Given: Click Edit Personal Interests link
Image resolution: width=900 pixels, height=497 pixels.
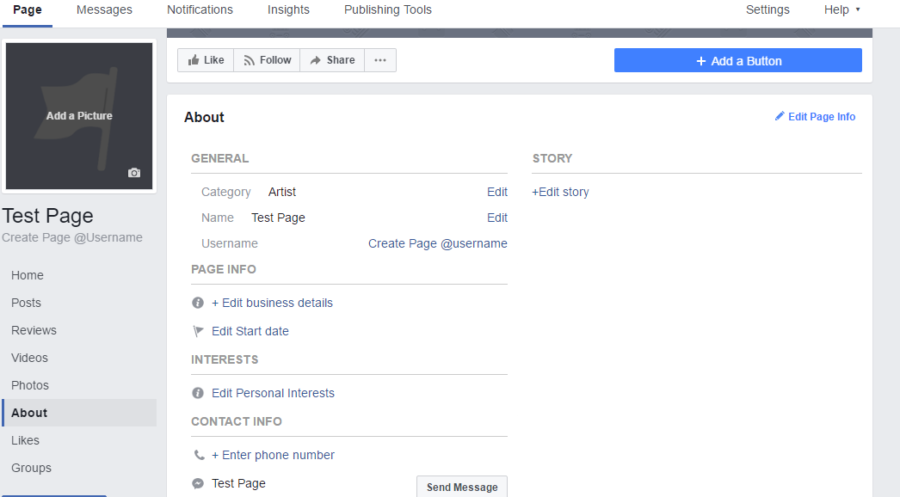Looking at the screenshot, I should (x=273, y=393).
